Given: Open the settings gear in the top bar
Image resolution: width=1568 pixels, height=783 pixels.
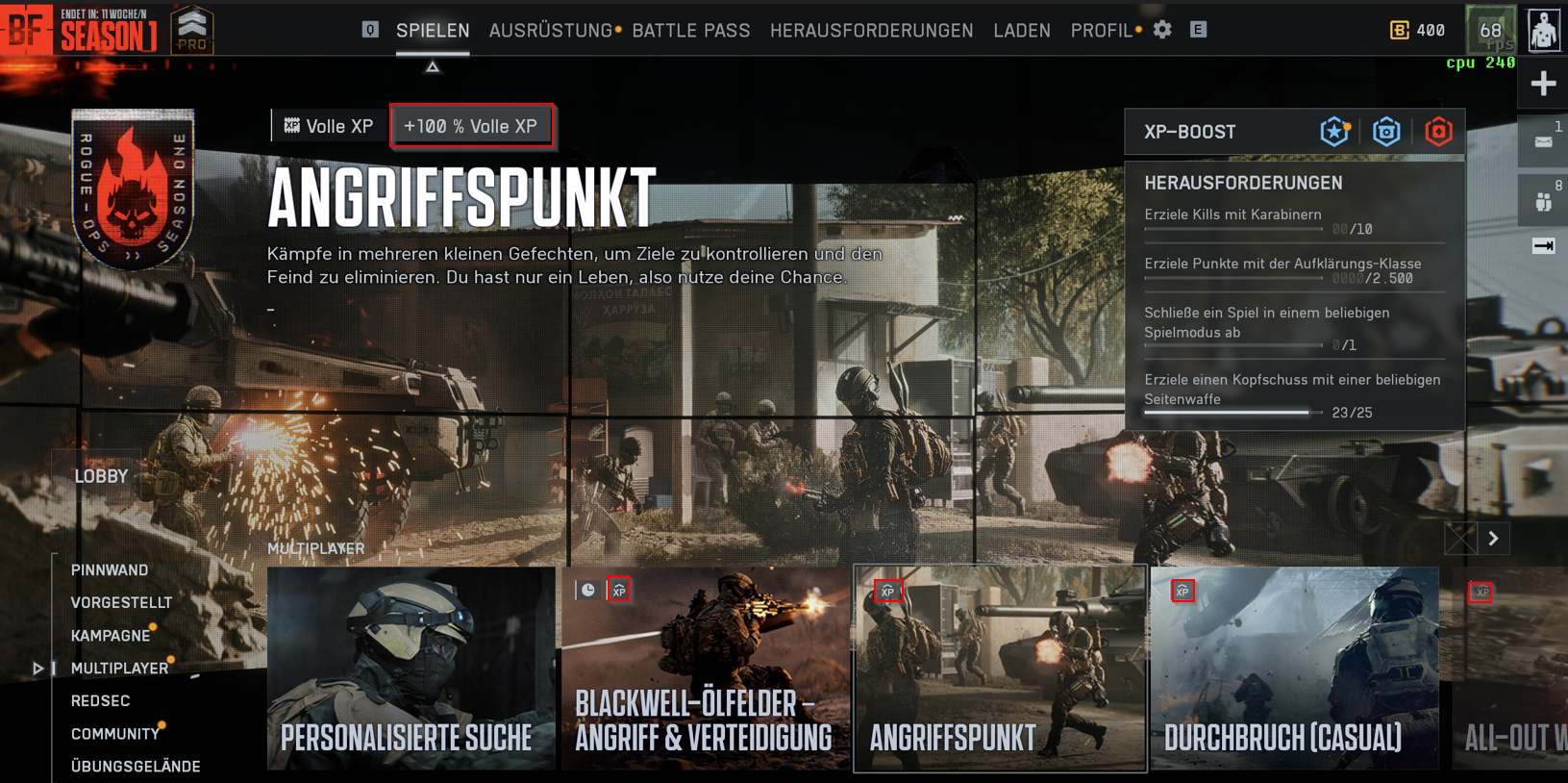Looking at the screenshot, I should [1162, 30].
